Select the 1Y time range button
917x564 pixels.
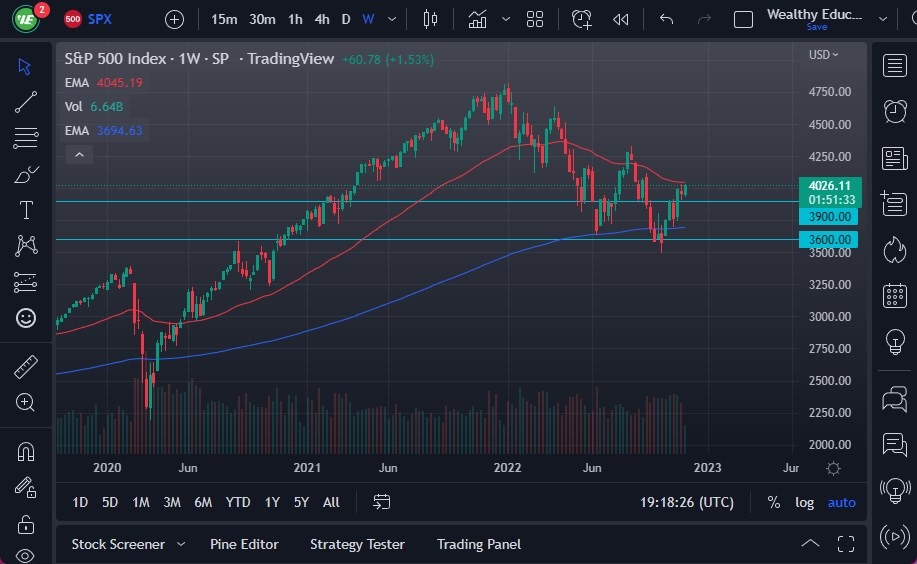tap(272, 502)
